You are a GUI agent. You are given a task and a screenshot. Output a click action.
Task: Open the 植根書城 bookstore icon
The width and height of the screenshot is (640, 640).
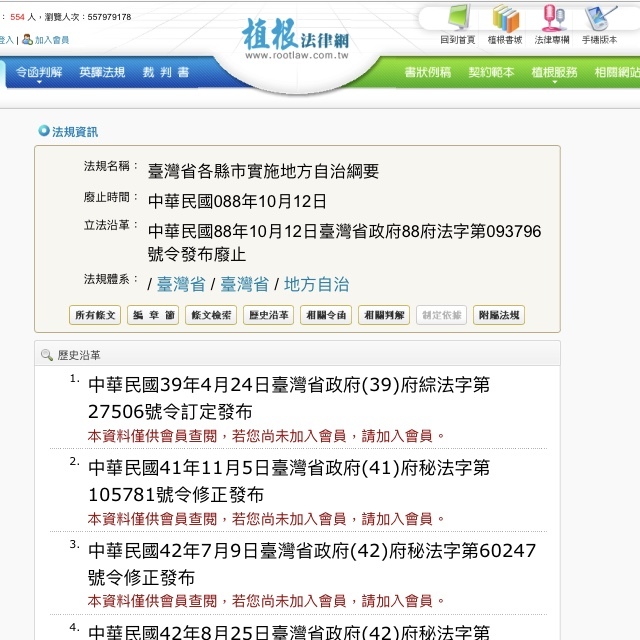pos(505,18)
